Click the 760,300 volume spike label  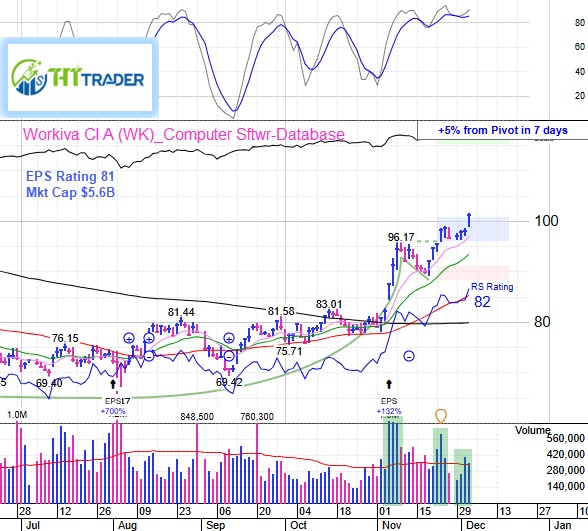click(257, 417)
